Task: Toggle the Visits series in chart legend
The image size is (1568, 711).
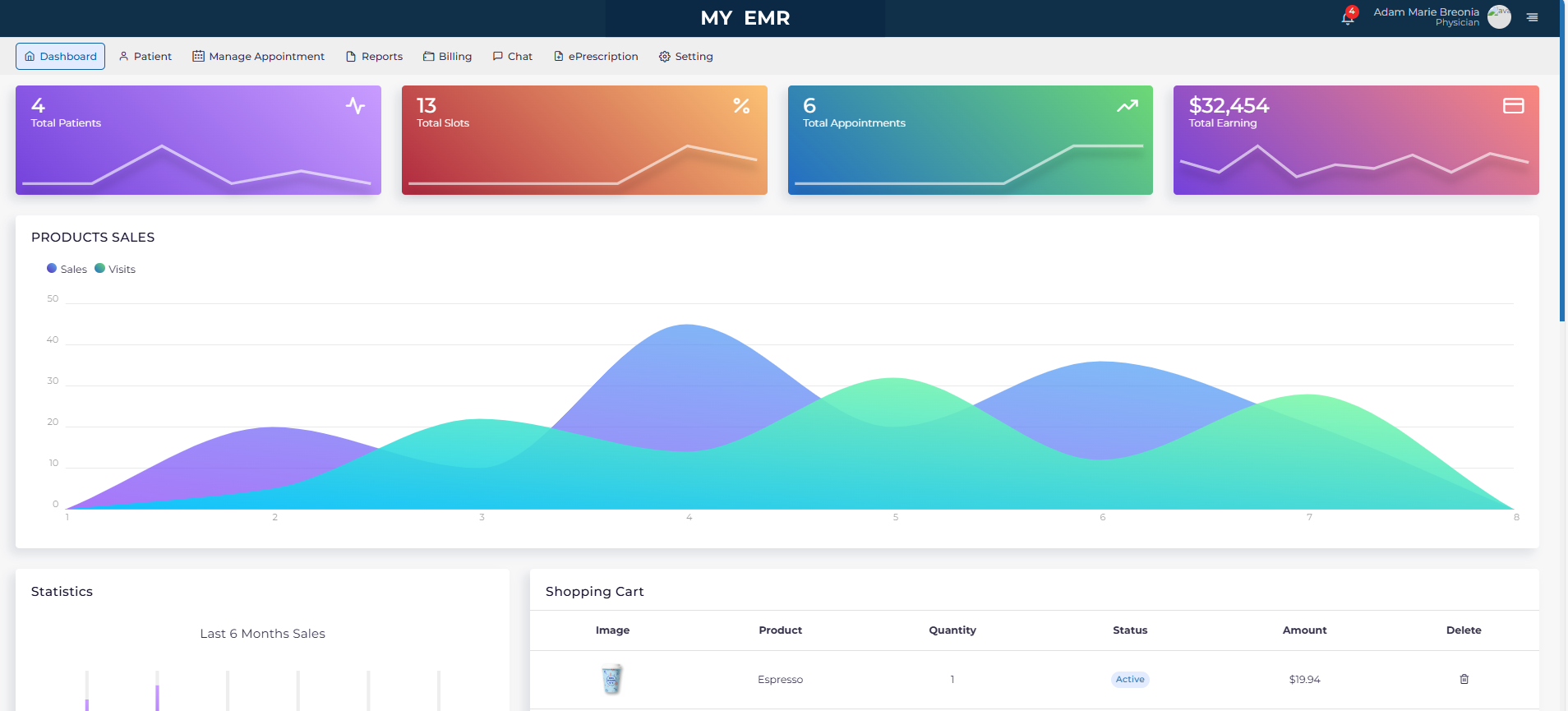Action: (115, 269)
